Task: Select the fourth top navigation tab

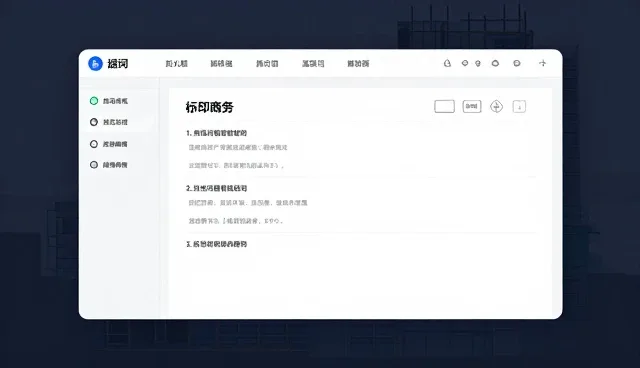Action: click(313, 64)
